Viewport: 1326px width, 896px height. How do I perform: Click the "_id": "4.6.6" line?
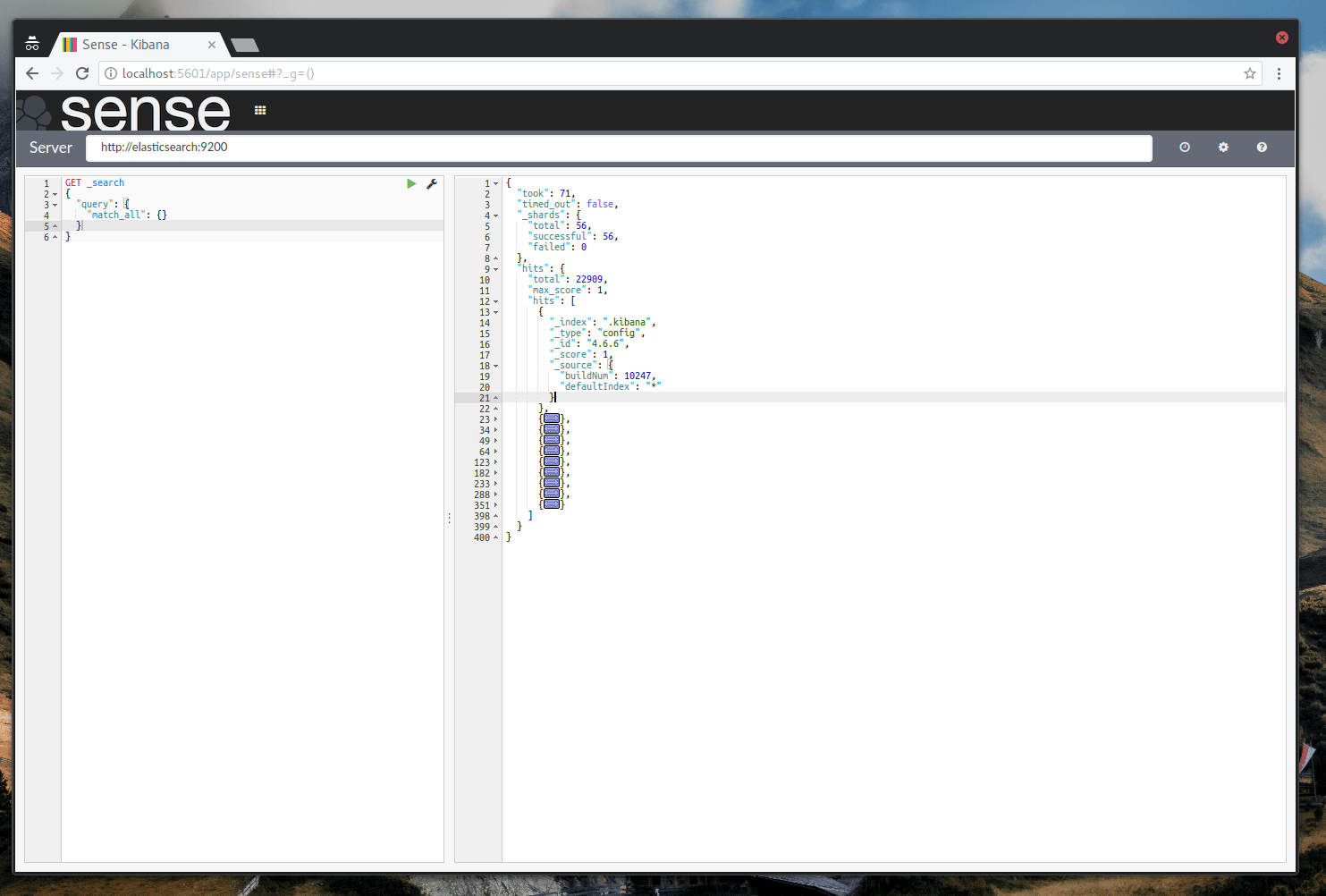click(x=589, y=343)
